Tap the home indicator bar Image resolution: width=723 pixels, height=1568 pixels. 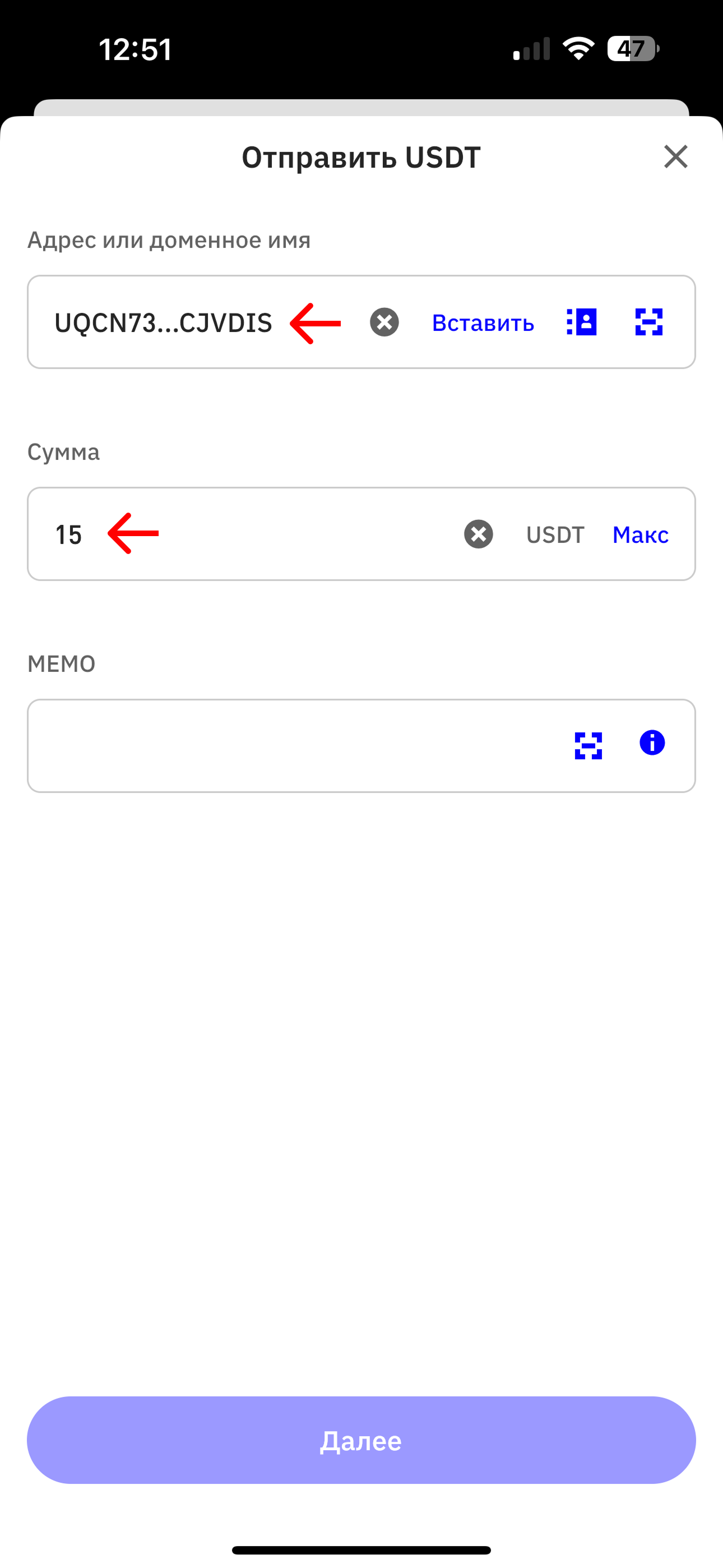tap(361, 1549)
